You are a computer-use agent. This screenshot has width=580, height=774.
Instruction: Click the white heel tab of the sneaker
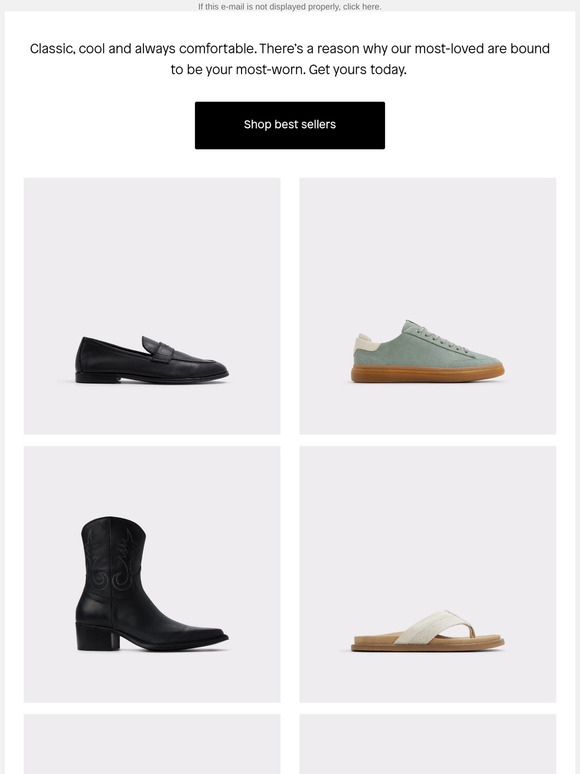pos(366,342)
